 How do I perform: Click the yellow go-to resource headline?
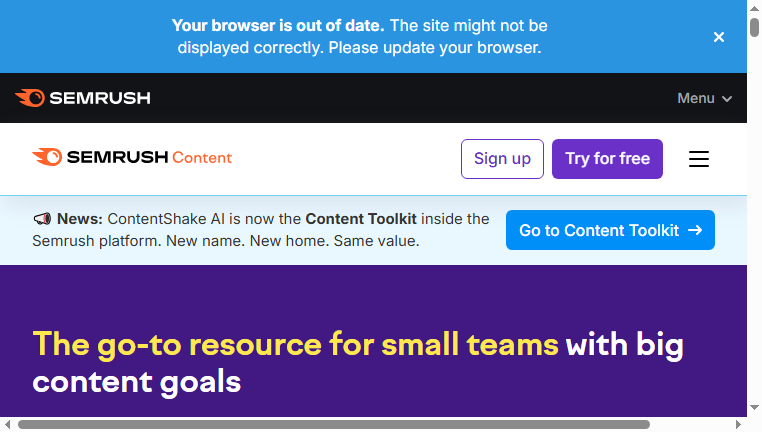[x=295, y=344]
